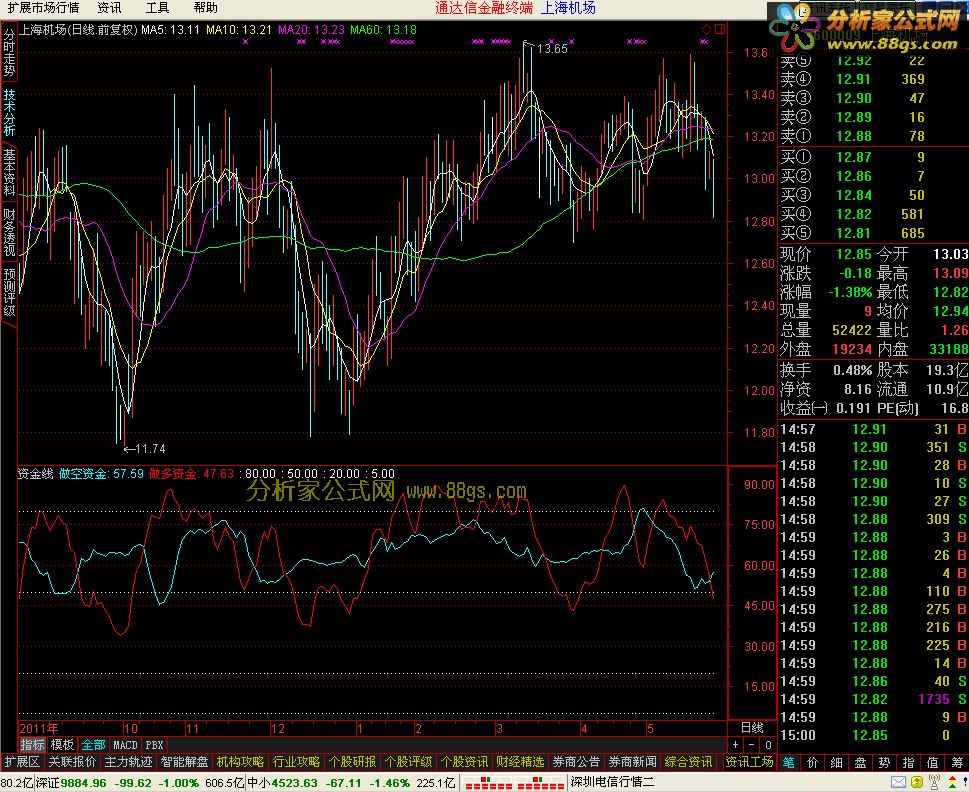Open the 基本资料 side tab
The width and height of the screenshot is (969, 792).
(x=9, y=172)
